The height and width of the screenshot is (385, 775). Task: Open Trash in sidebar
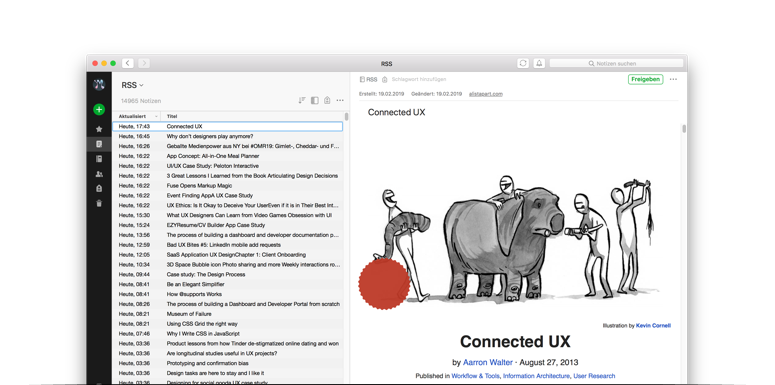[x=99, y=203]
